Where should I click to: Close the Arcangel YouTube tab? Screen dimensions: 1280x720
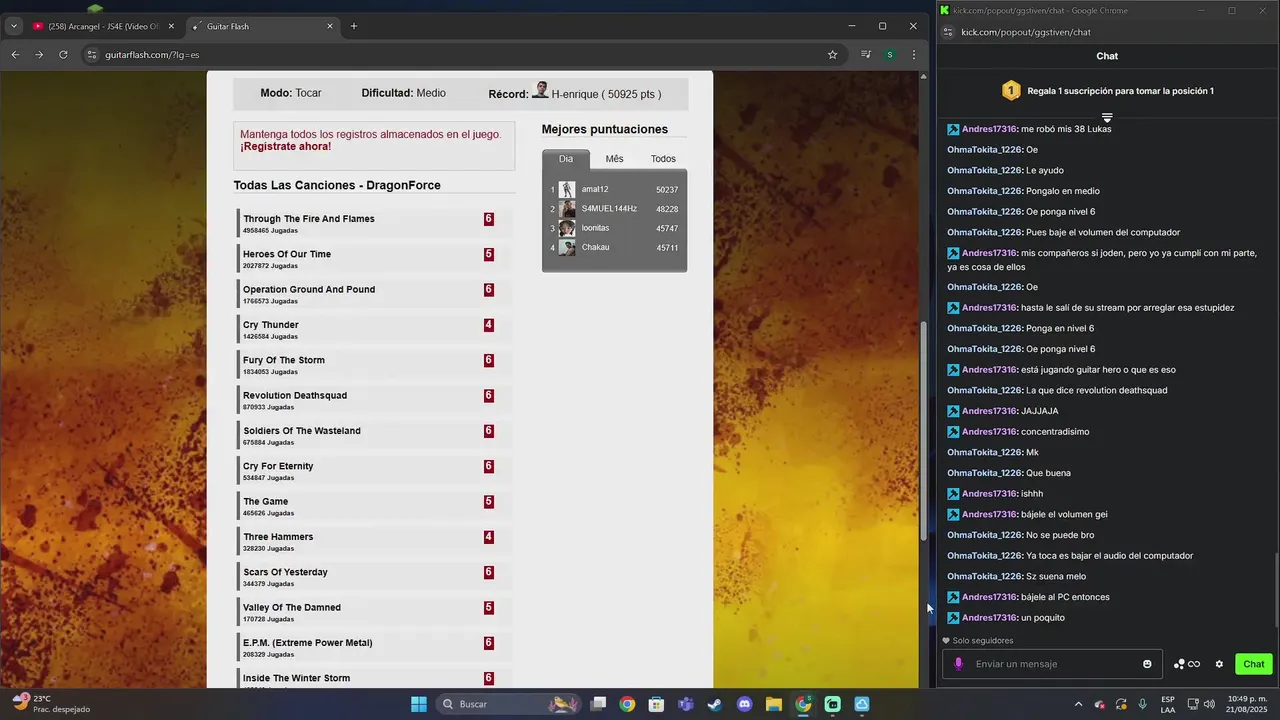pyautogui.click(x=171, y=26)
